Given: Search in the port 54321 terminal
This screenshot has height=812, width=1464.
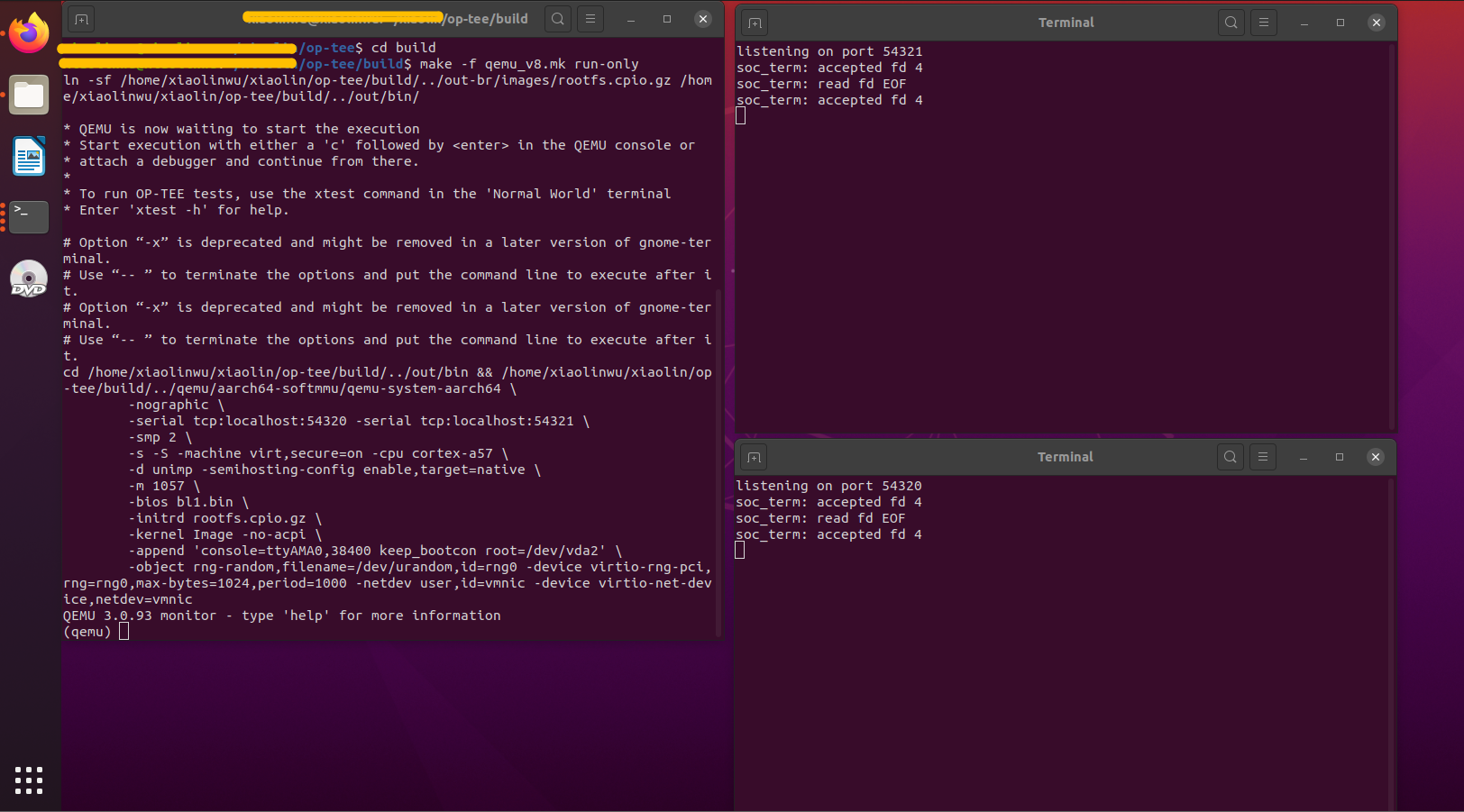Looking at the screenshot, I should (x=1231, y=23).
